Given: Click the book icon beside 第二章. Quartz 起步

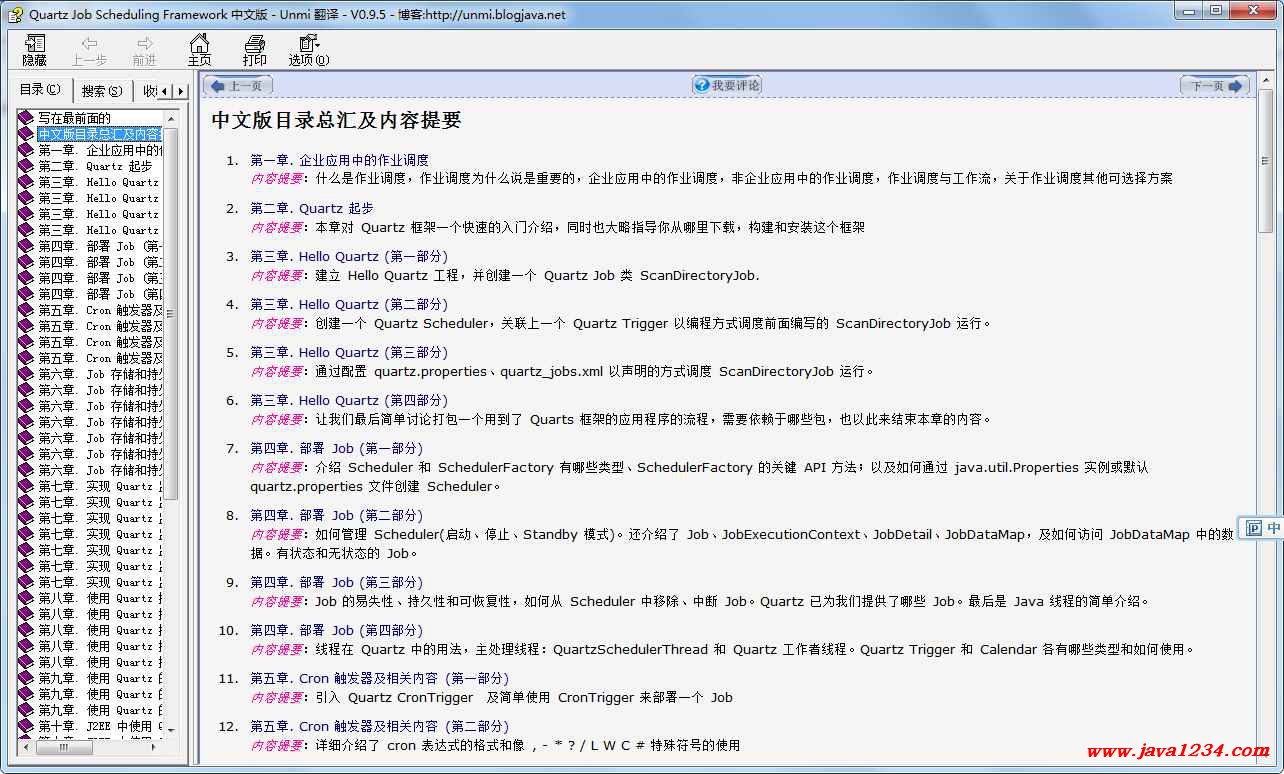Looking at the screenshot, I should coord(26,166).
